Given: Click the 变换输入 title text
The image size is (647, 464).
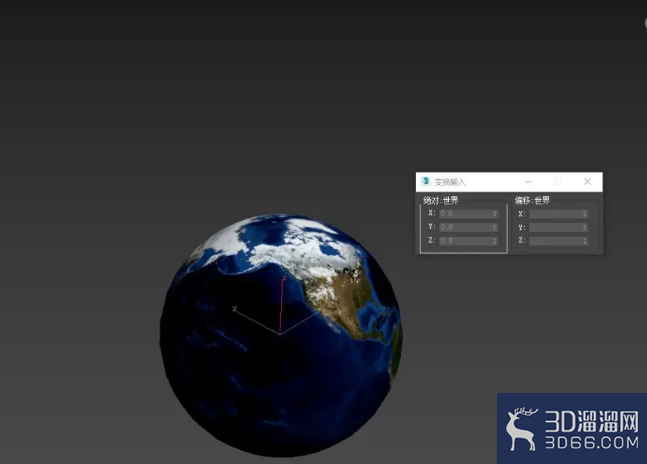Looking at the screenshot, I should point(450,182).
